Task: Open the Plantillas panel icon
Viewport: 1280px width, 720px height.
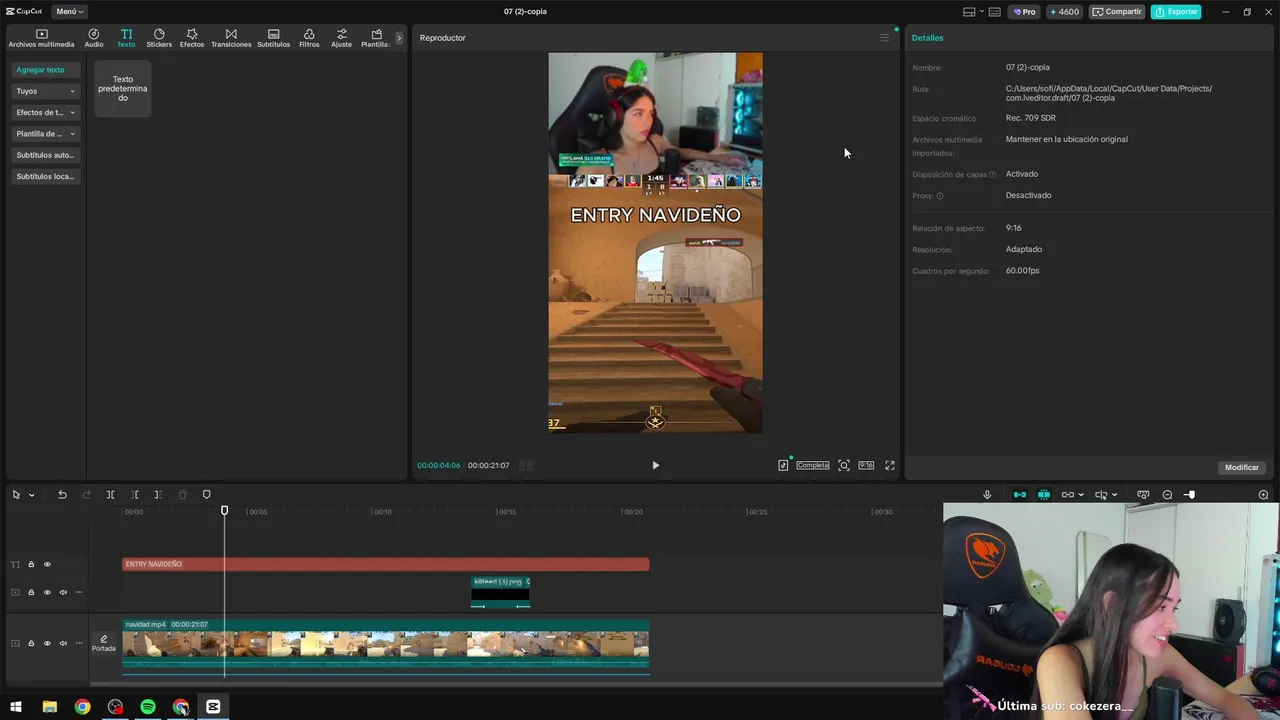Action: tap(376, 38)
